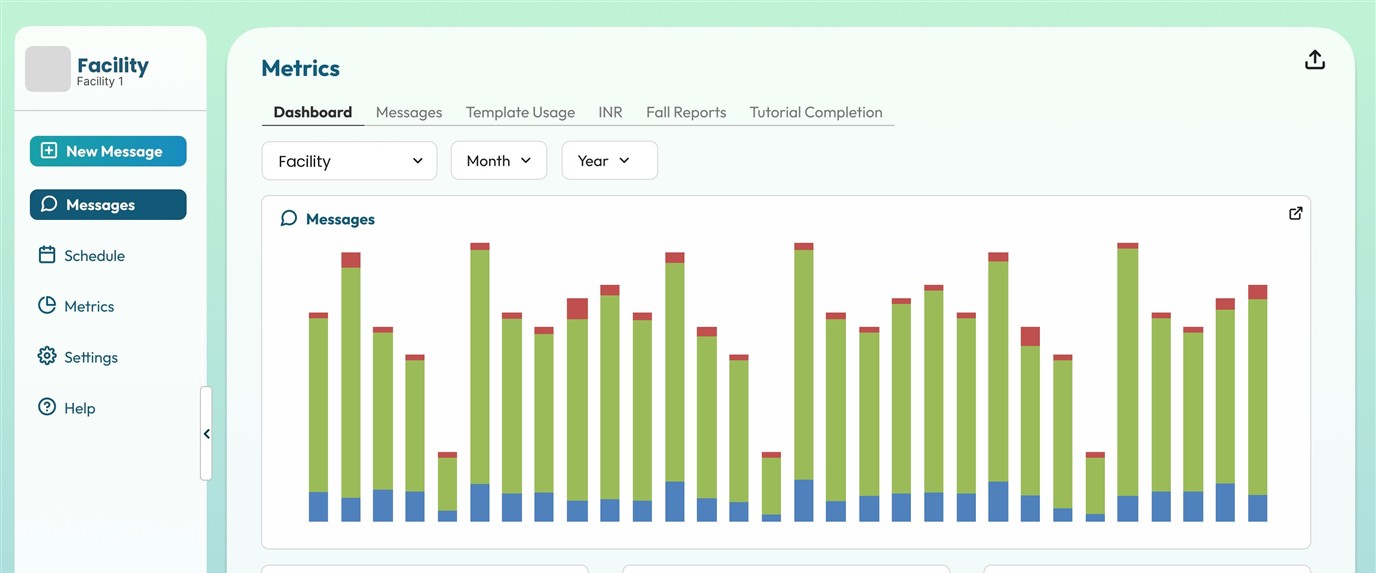
Task: Switch to the INR tab
Action: click(x=610, y=112)
